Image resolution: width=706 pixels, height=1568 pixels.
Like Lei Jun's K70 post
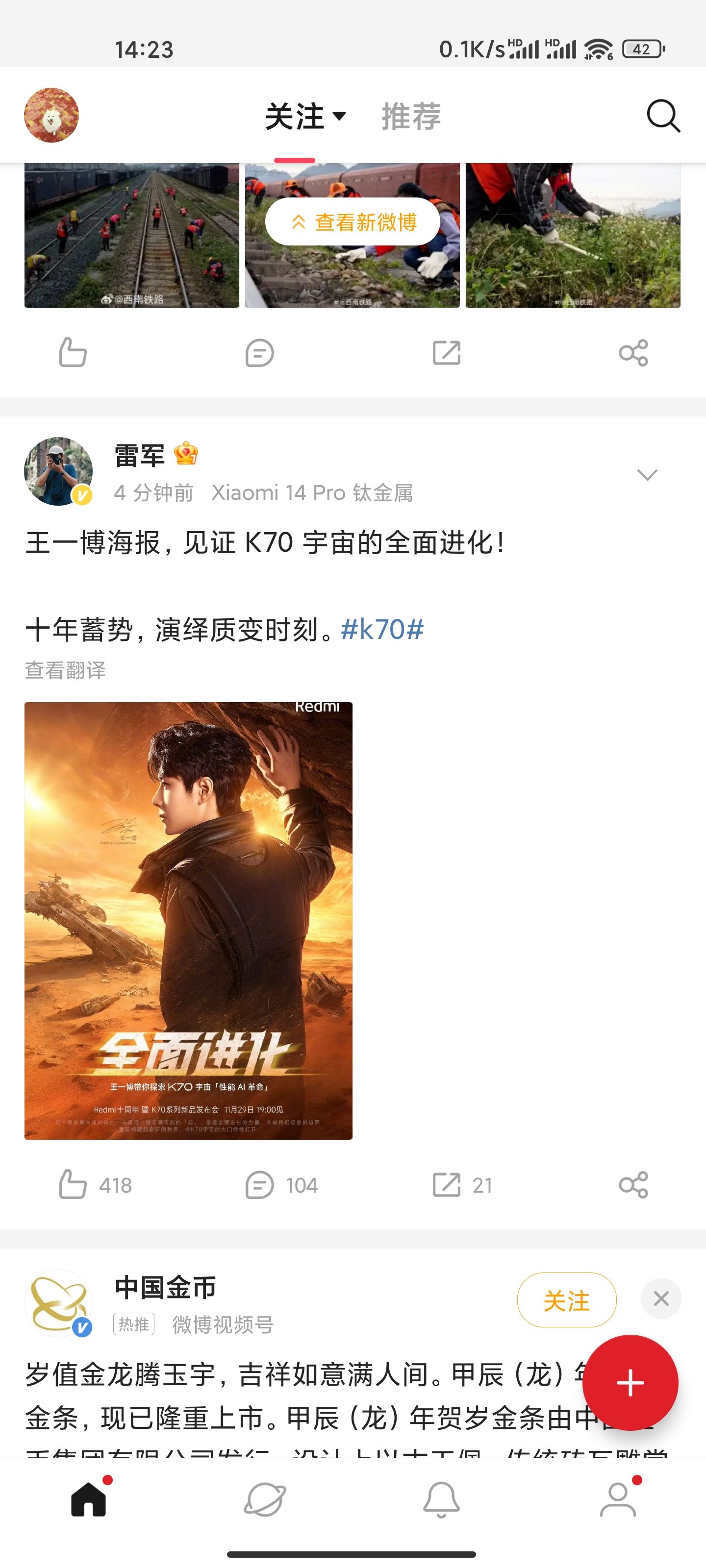click(95, 1184)
